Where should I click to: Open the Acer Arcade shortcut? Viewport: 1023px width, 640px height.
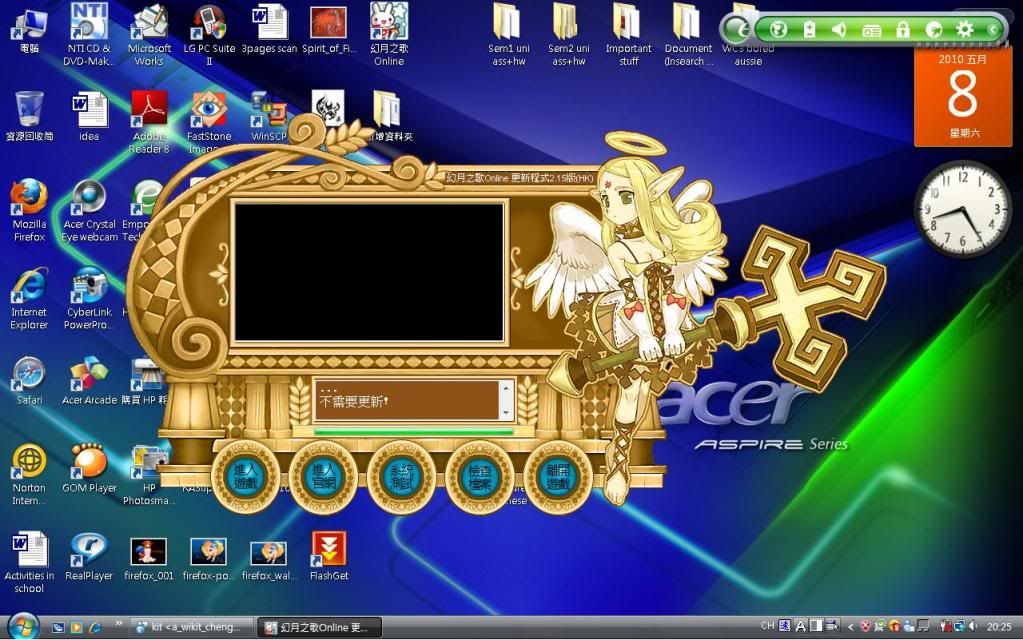point(89,381)
